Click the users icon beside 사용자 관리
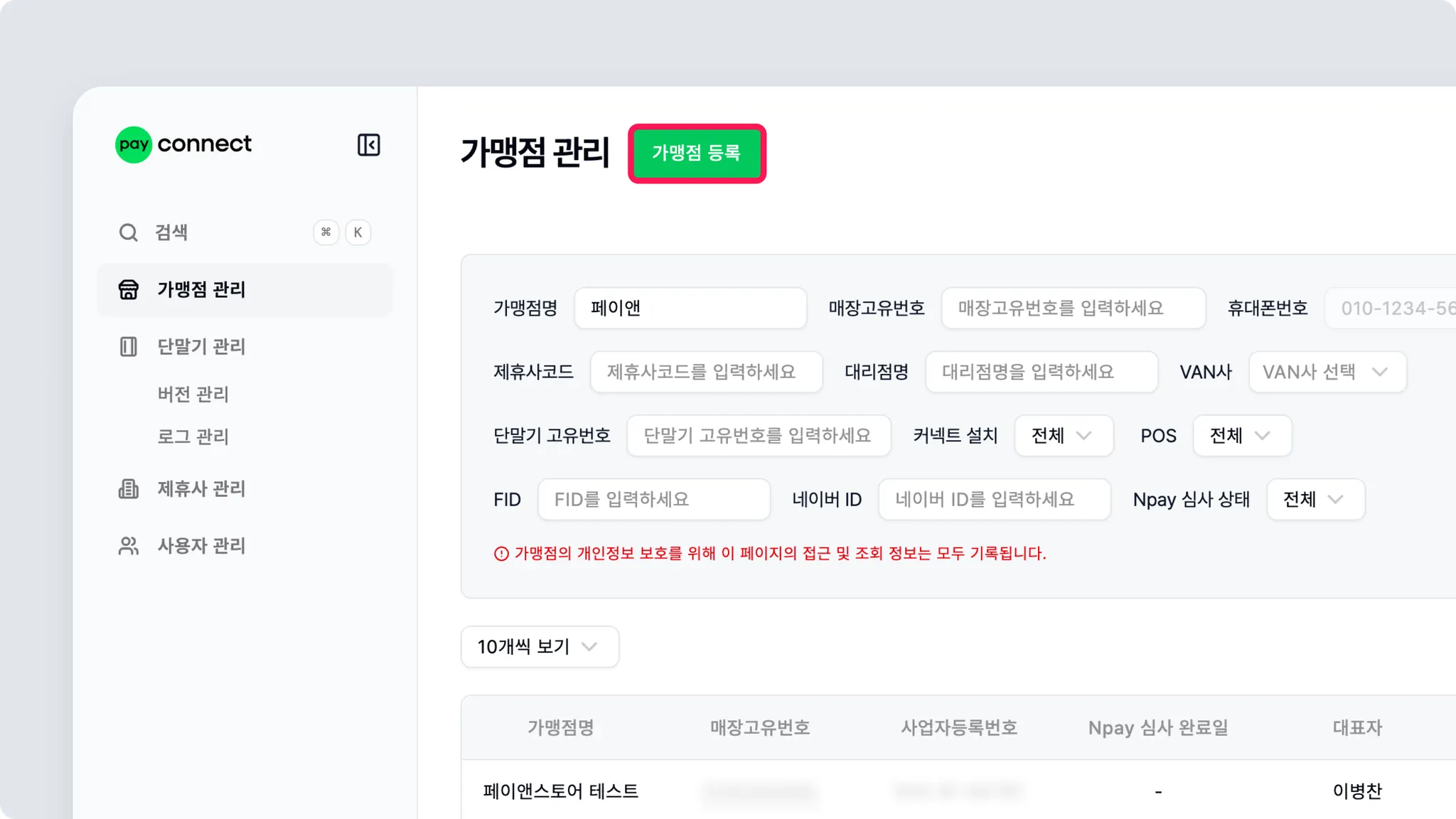This screenshot has width=1456, height=819. point(129,545)
